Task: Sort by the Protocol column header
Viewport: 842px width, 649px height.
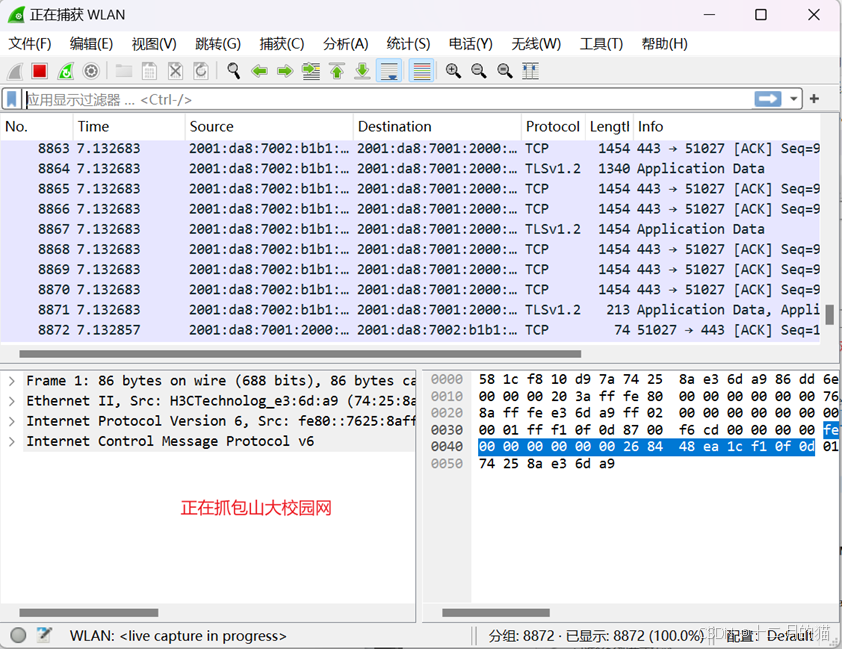Action: pyautogui.click(x=553, y=127)
